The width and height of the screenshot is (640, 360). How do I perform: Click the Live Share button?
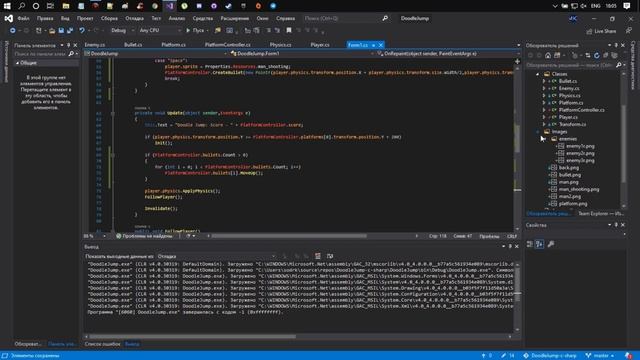pyautogui.click(x=601, y=31)
